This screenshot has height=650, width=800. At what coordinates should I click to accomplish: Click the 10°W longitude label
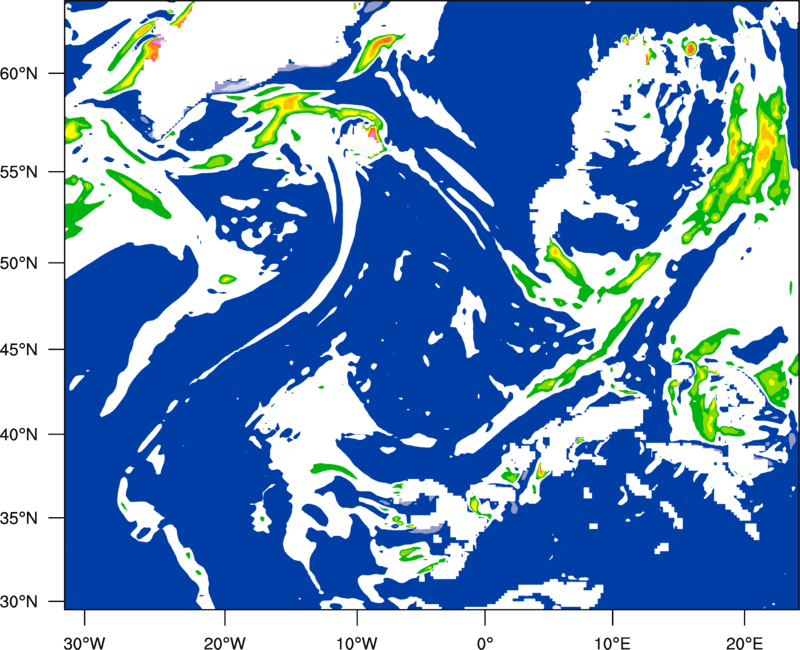pyautogui.click(x=356, y=642)
